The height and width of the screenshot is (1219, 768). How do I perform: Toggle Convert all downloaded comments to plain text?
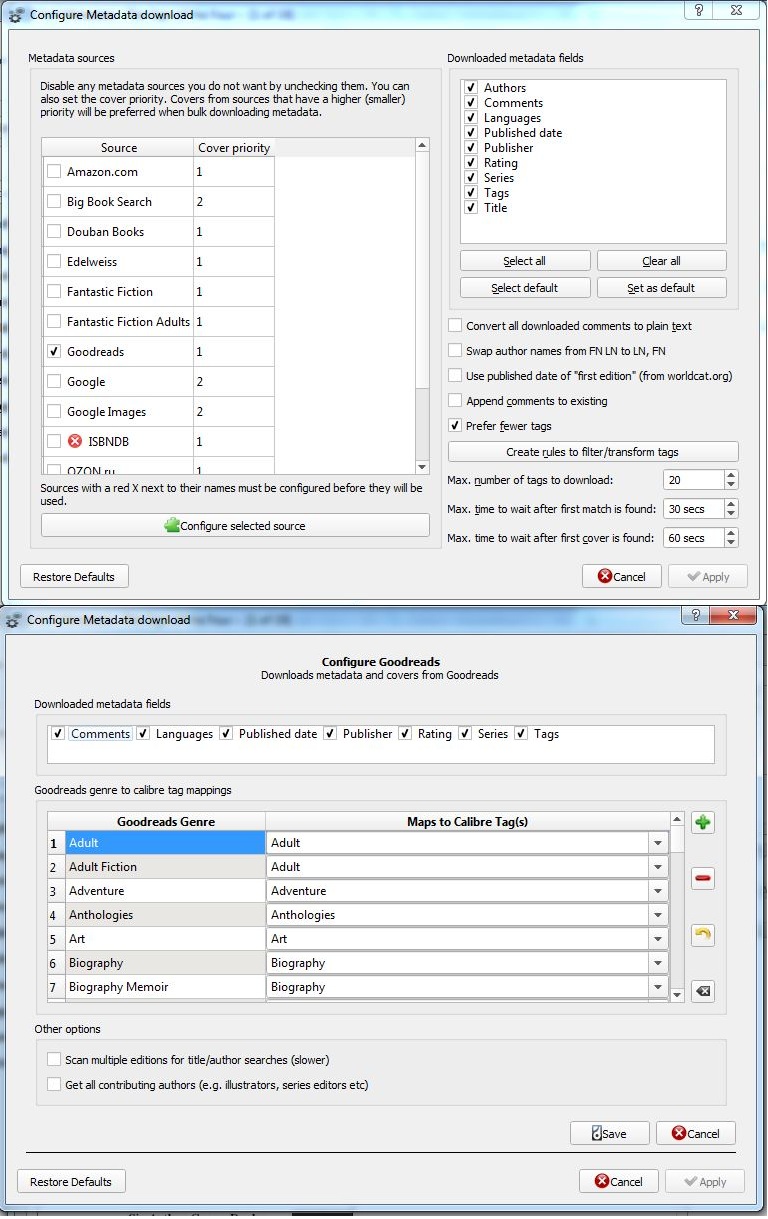tap(455, 326)
